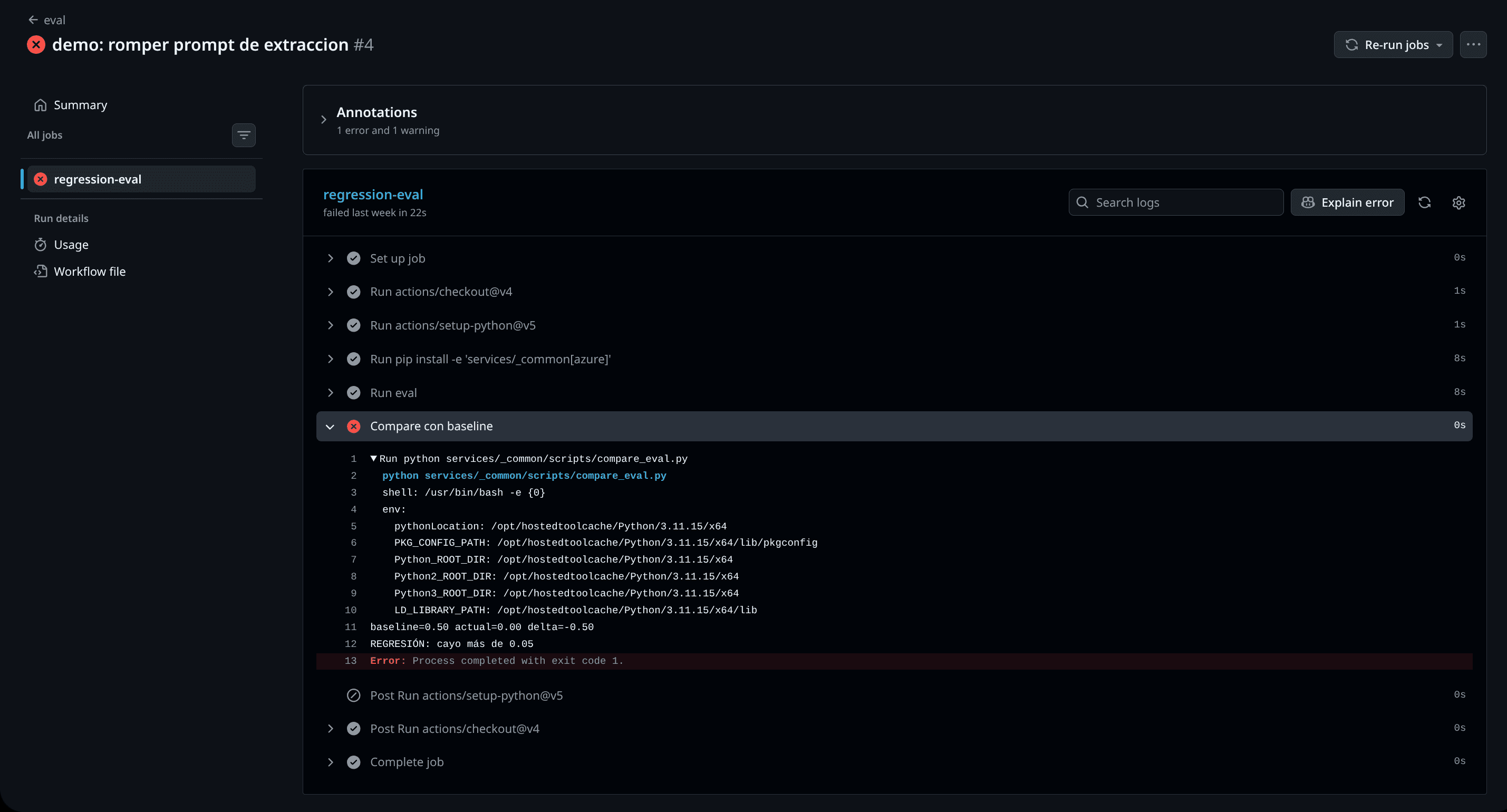Select the regression-eval job in sidebar
The image size is (1507, 812).
(141, 179)
